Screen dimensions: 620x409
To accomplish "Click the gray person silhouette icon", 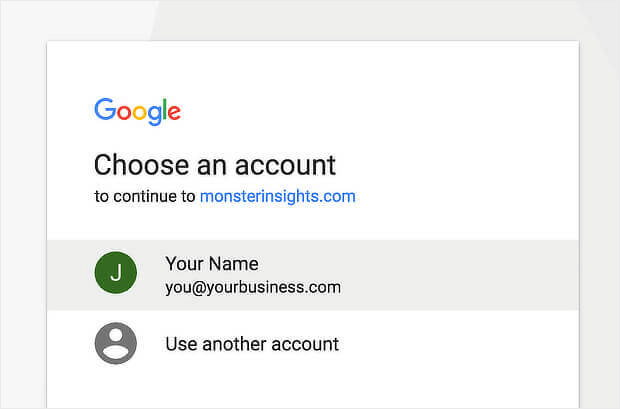I will coord(115,344).
